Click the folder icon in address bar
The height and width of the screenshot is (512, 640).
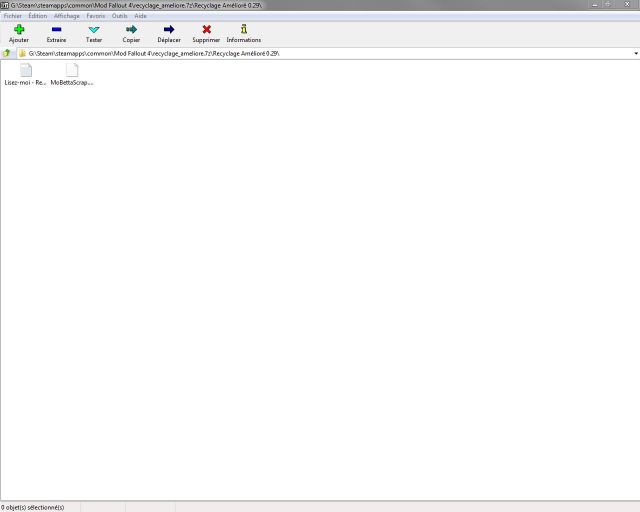[x=22, y=53]
